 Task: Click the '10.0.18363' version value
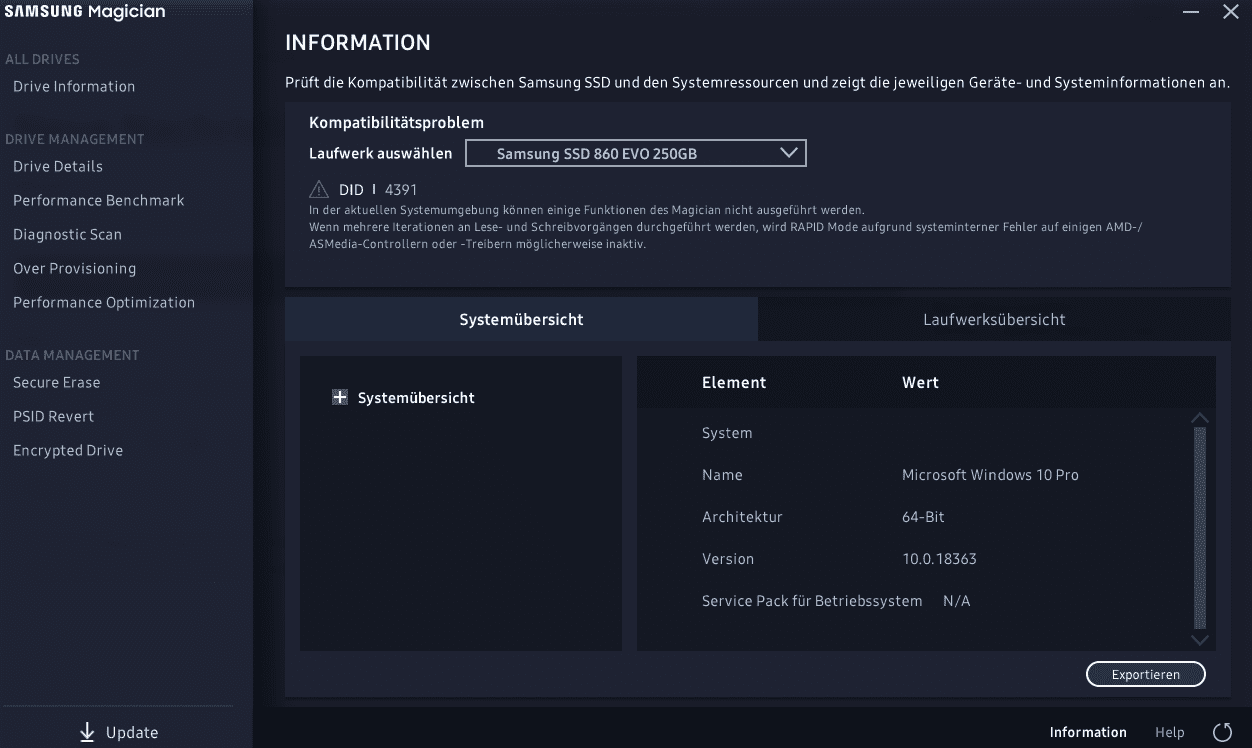[939, 559]
